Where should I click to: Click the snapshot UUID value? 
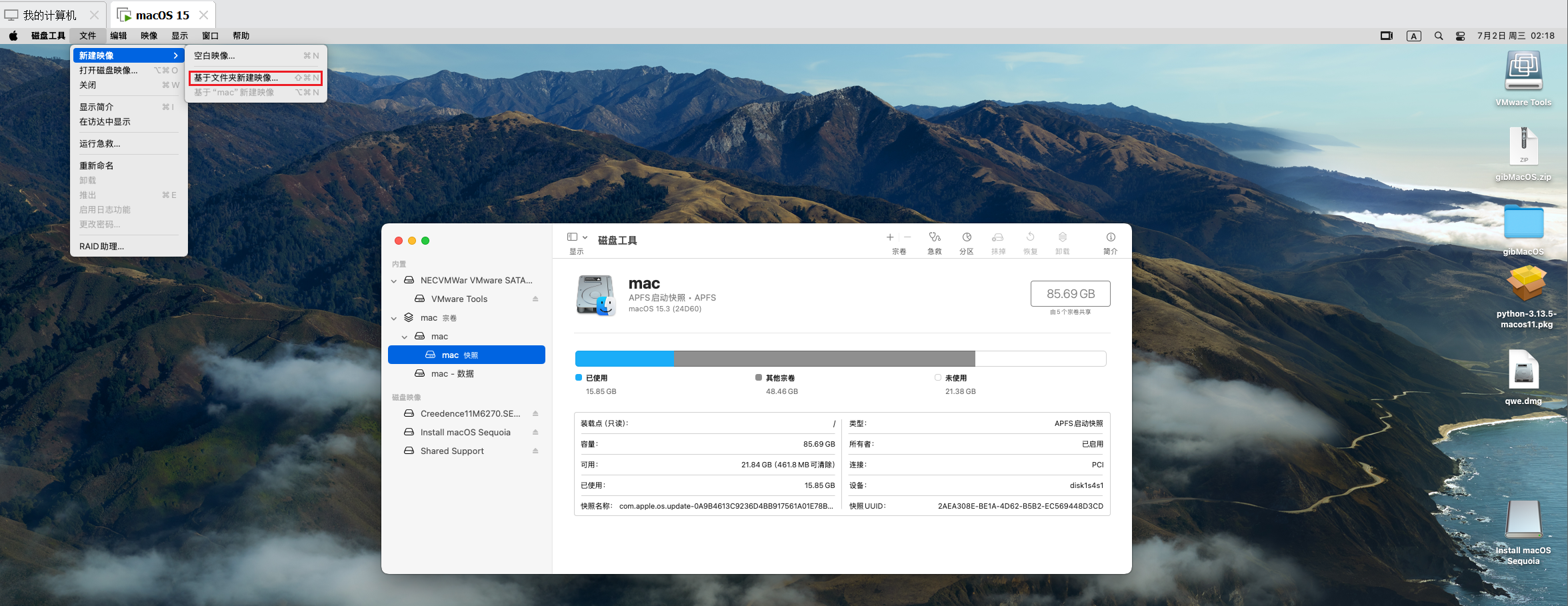click(x=1020, y=506)
